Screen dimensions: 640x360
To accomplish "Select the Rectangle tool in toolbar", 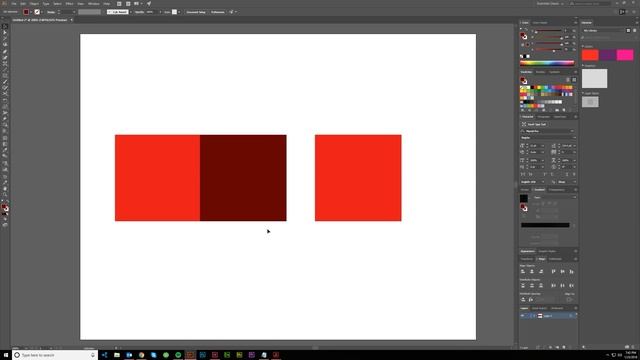I will click(5, 76).
